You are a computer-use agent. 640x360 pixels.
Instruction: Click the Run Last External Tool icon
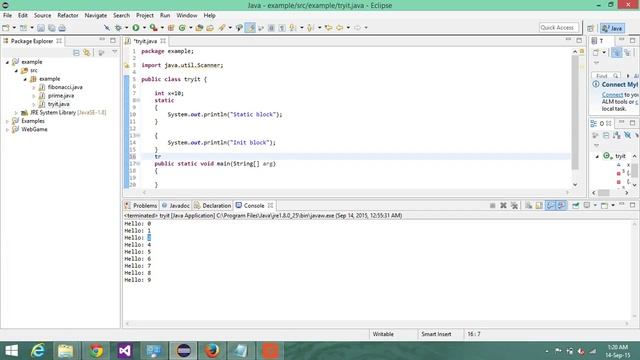coord(153,28)
